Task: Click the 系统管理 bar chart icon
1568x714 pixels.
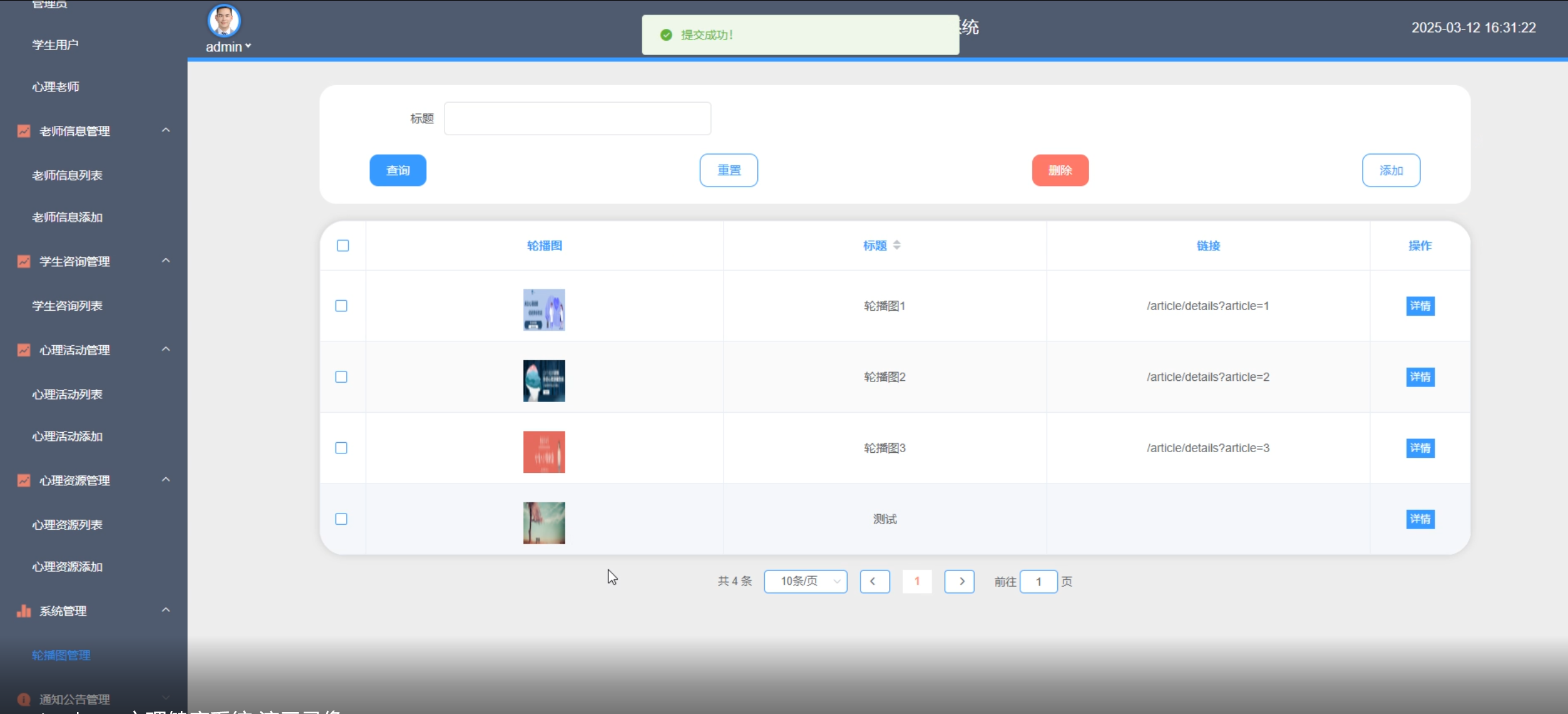Action: 24,611
